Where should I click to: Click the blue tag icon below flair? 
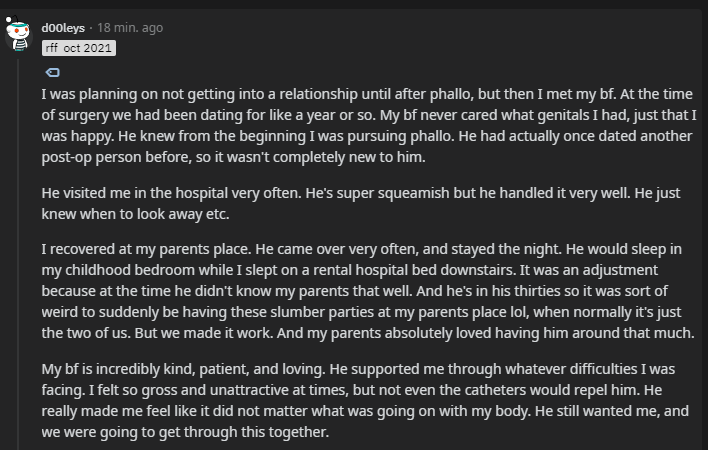click(52, 72)
